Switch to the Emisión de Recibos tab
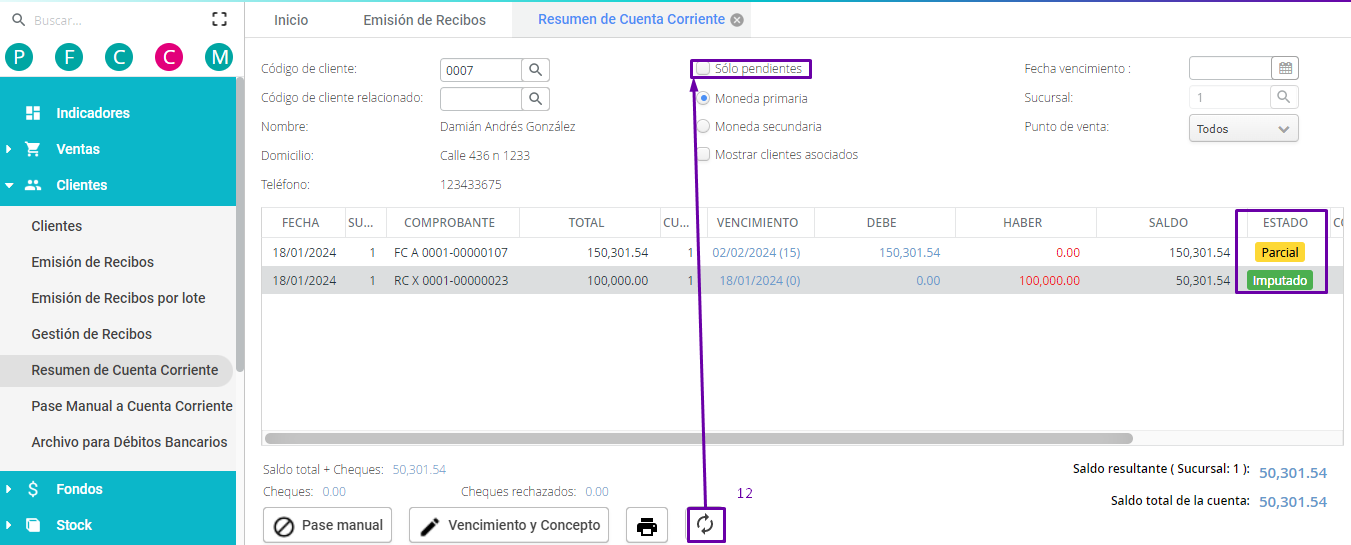Image resolution: width=1351 pixels, height=545 pixels. [424, 20]
